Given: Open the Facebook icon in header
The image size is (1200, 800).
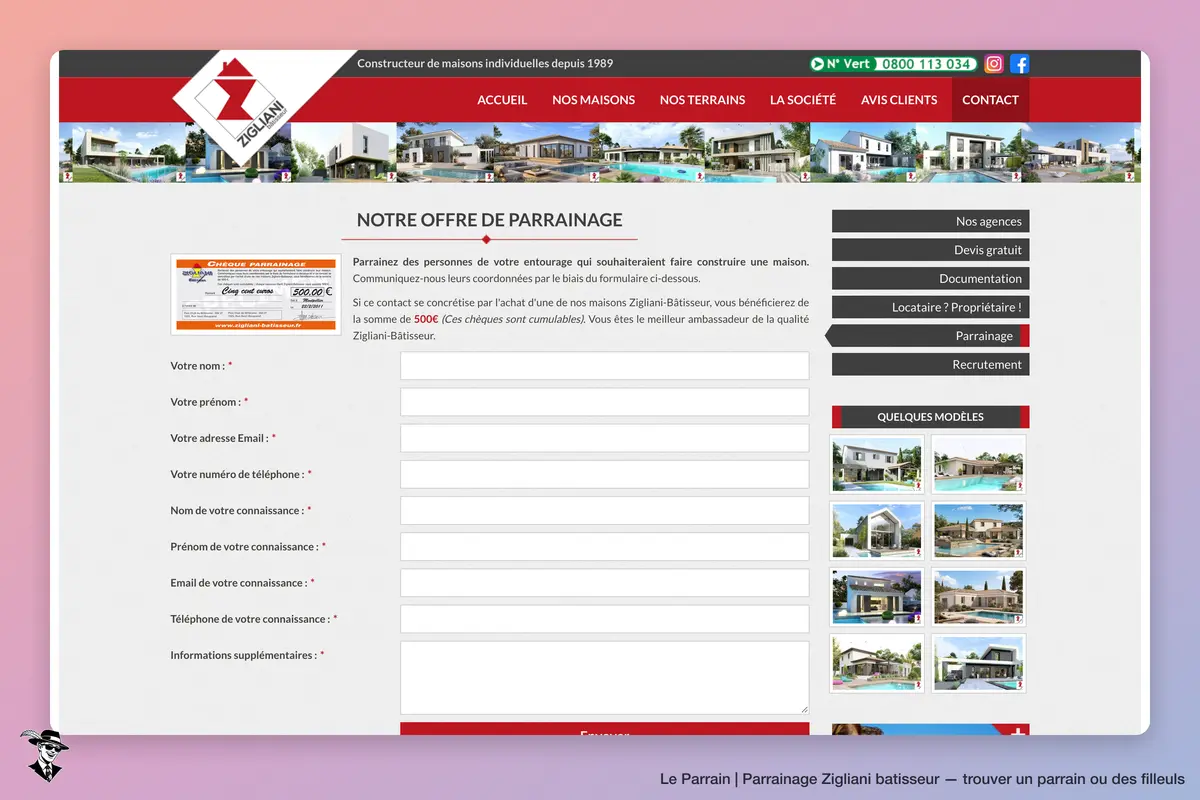Looking at the screenshot, I should tap(1020, 64).
